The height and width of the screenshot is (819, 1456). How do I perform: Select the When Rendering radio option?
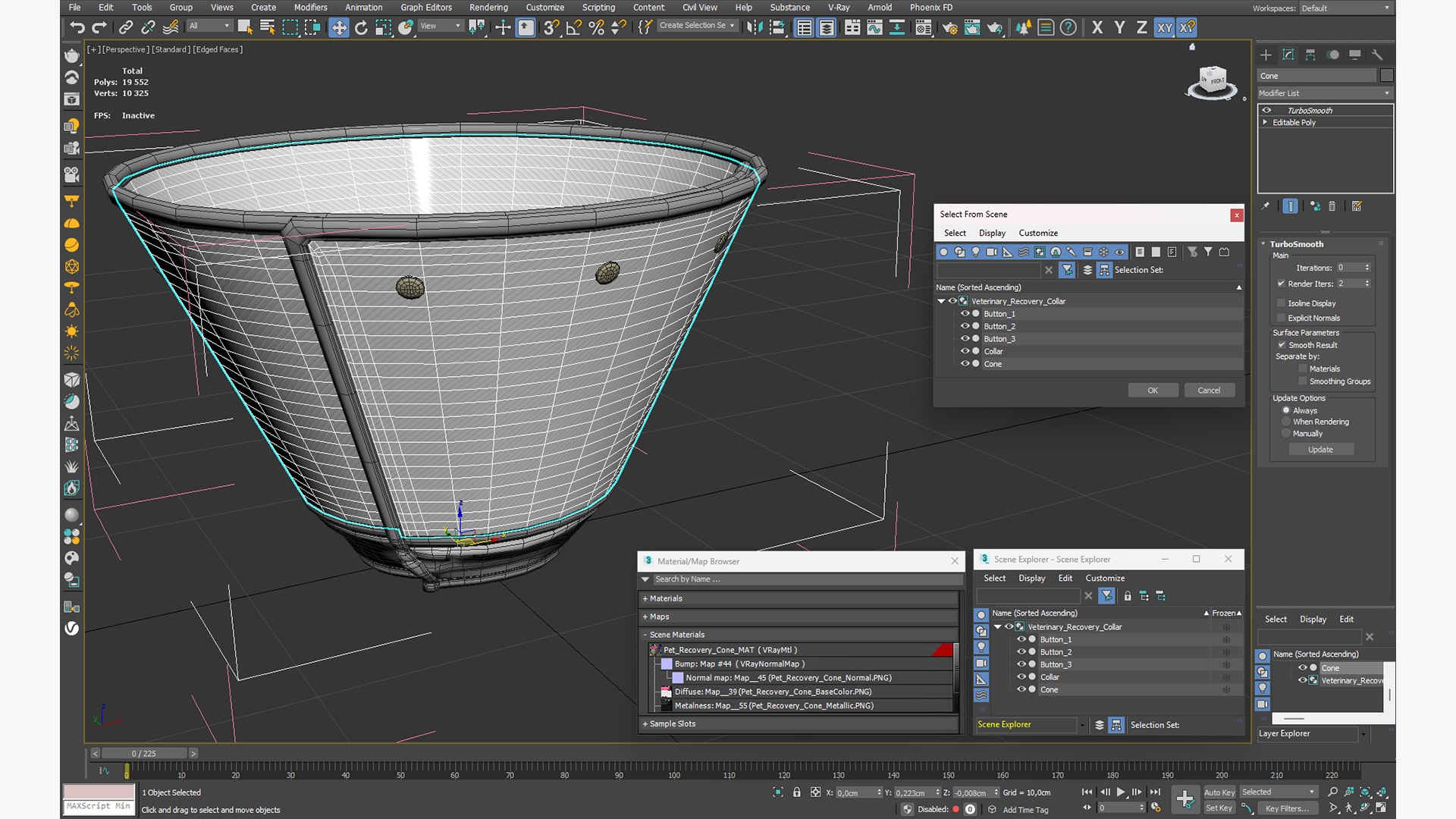pos(1286,422)
